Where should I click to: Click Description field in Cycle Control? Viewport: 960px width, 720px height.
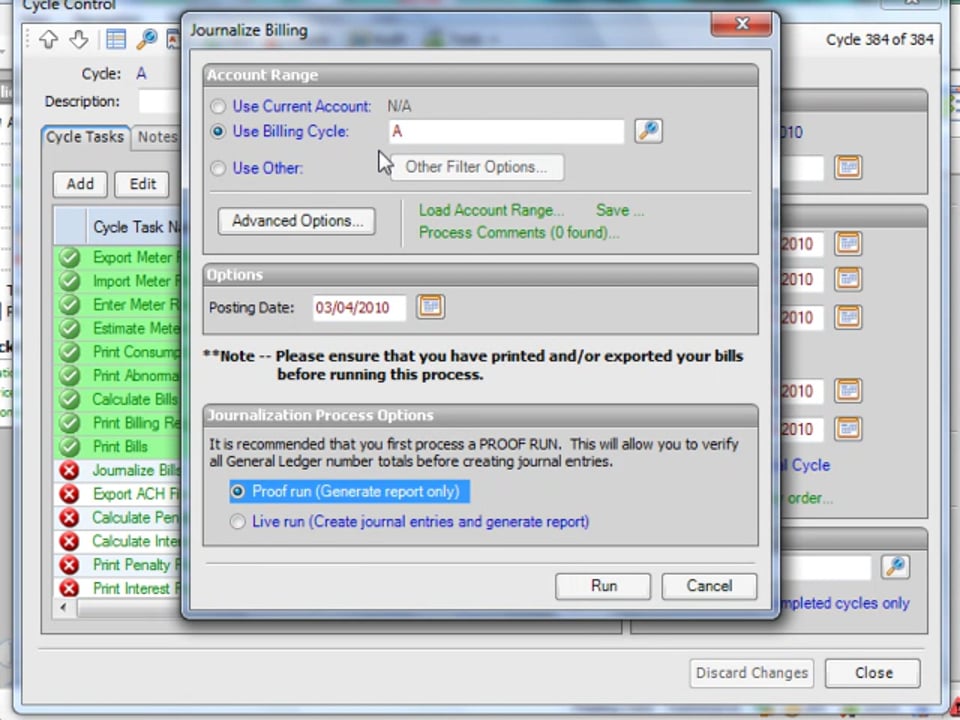pos(160,102)
